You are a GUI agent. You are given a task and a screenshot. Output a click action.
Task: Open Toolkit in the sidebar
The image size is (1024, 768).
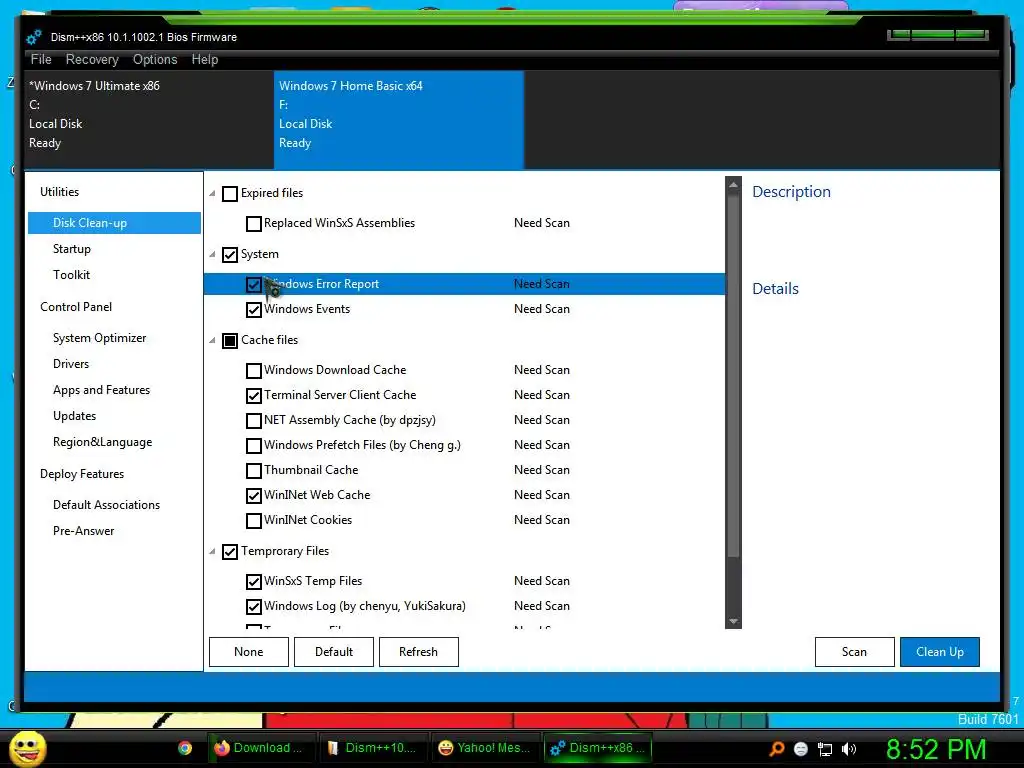pyautogui.click(x=71, y=275)
